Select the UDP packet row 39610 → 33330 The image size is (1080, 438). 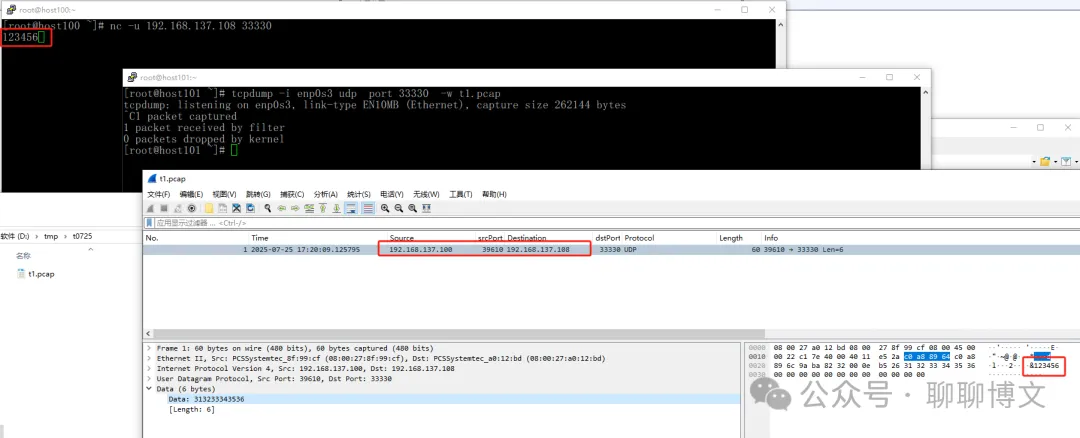[611, 249]
